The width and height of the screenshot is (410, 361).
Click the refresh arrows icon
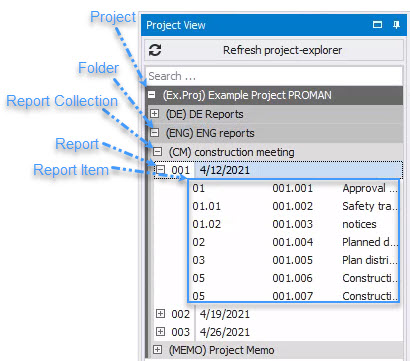click(x=155, y=50)
